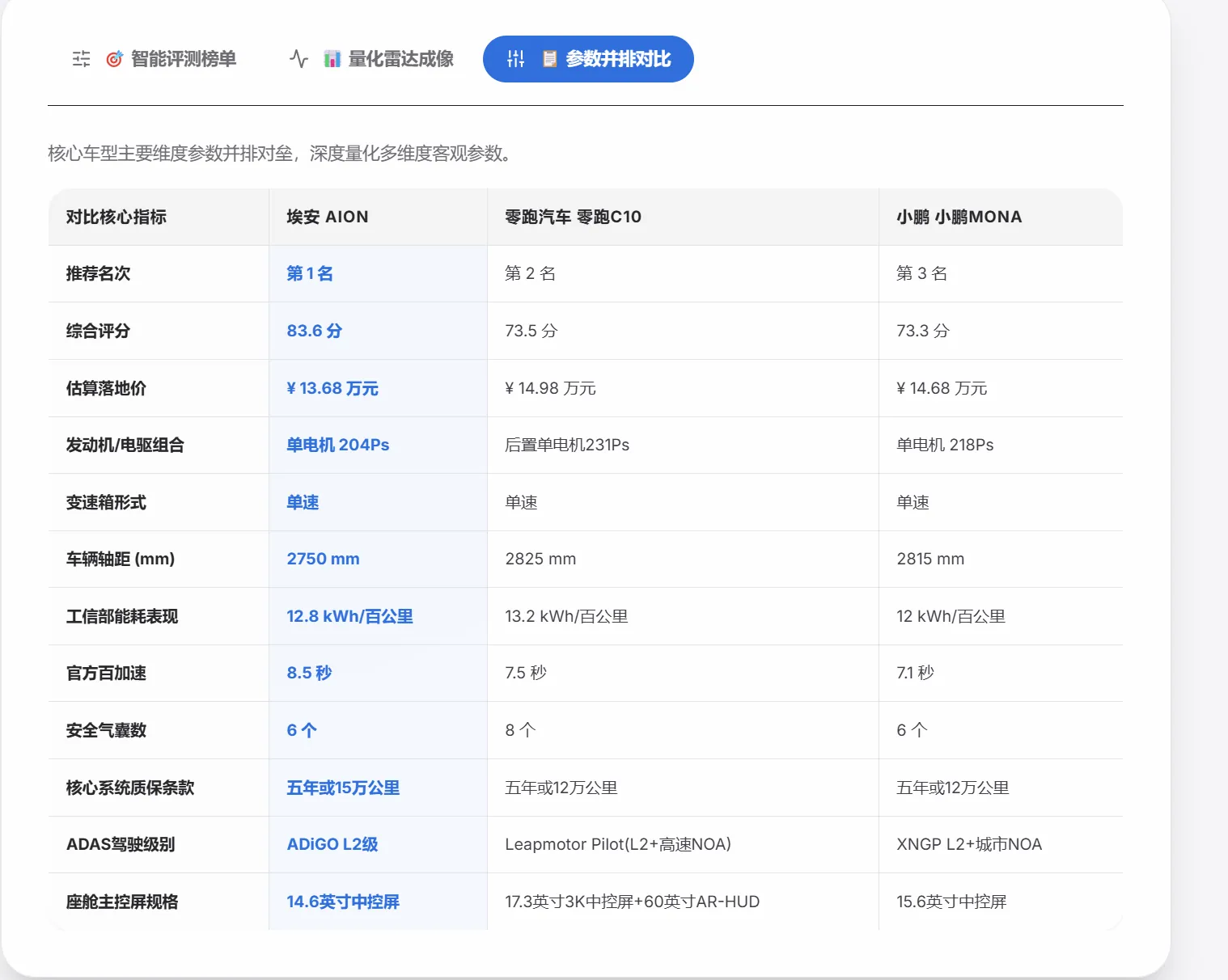Click the 变速箱形式 row label
Image resolution: width=1228 pixels, height=980 pixels.
(106, 502)
